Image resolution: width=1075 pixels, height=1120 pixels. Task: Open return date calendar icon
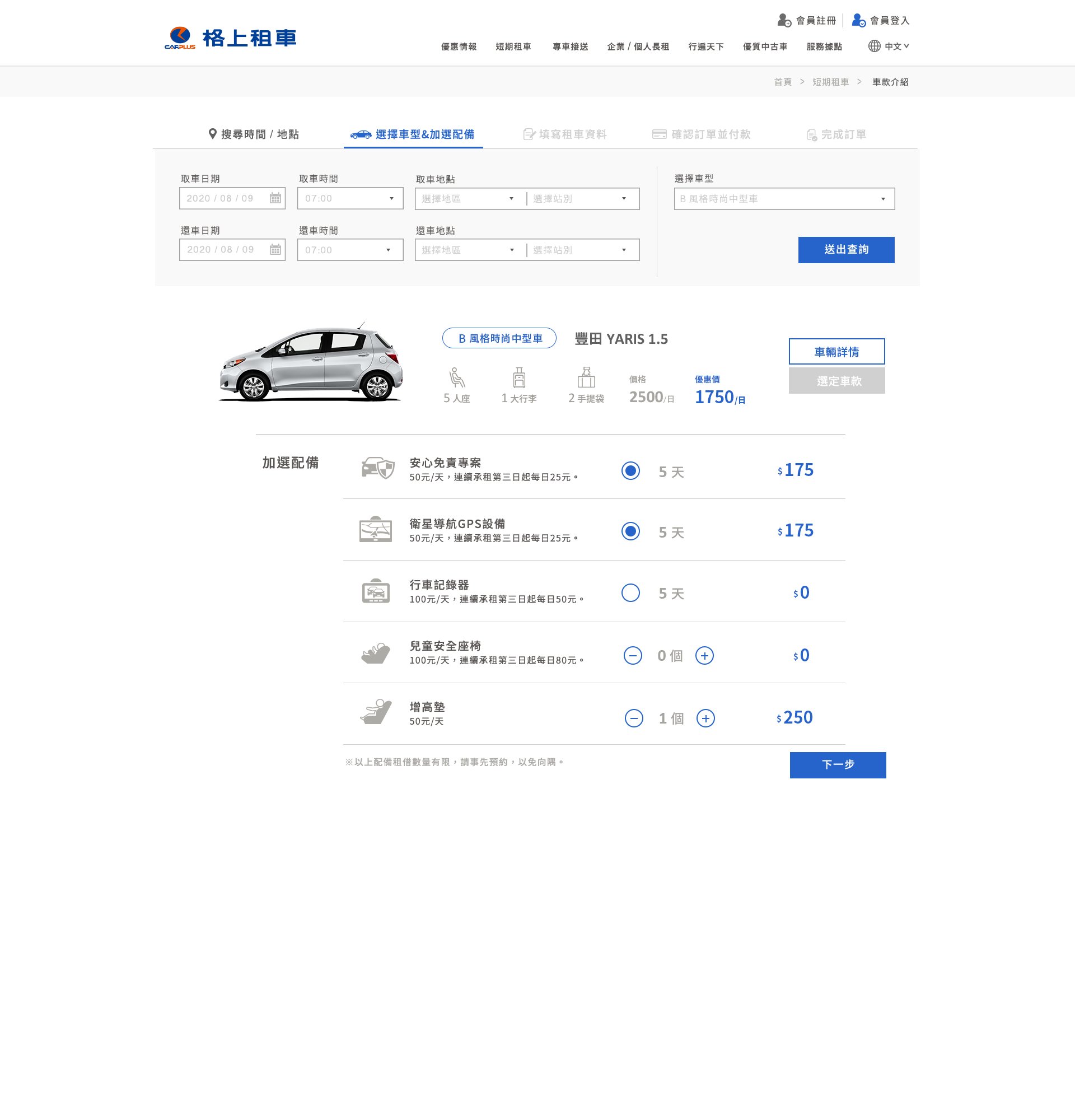tap(275, 250)
